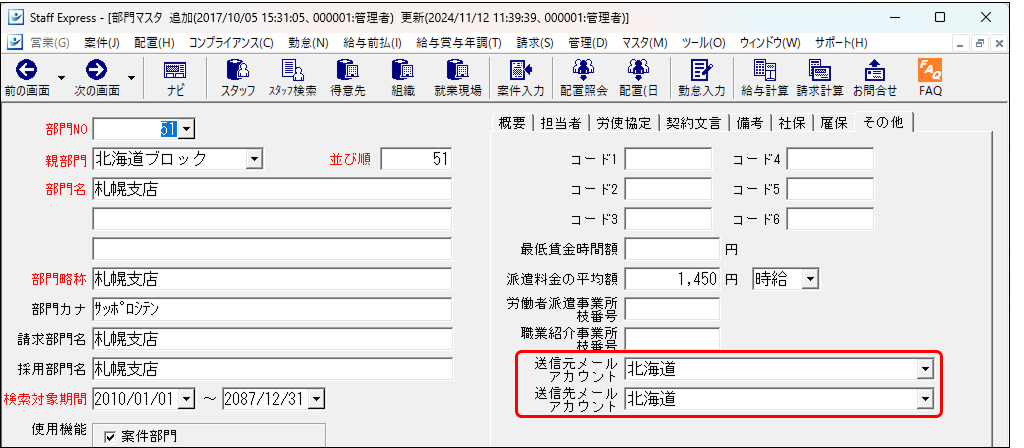
Task: Click the 最低賃金時間額 input field
Action: 672,249
